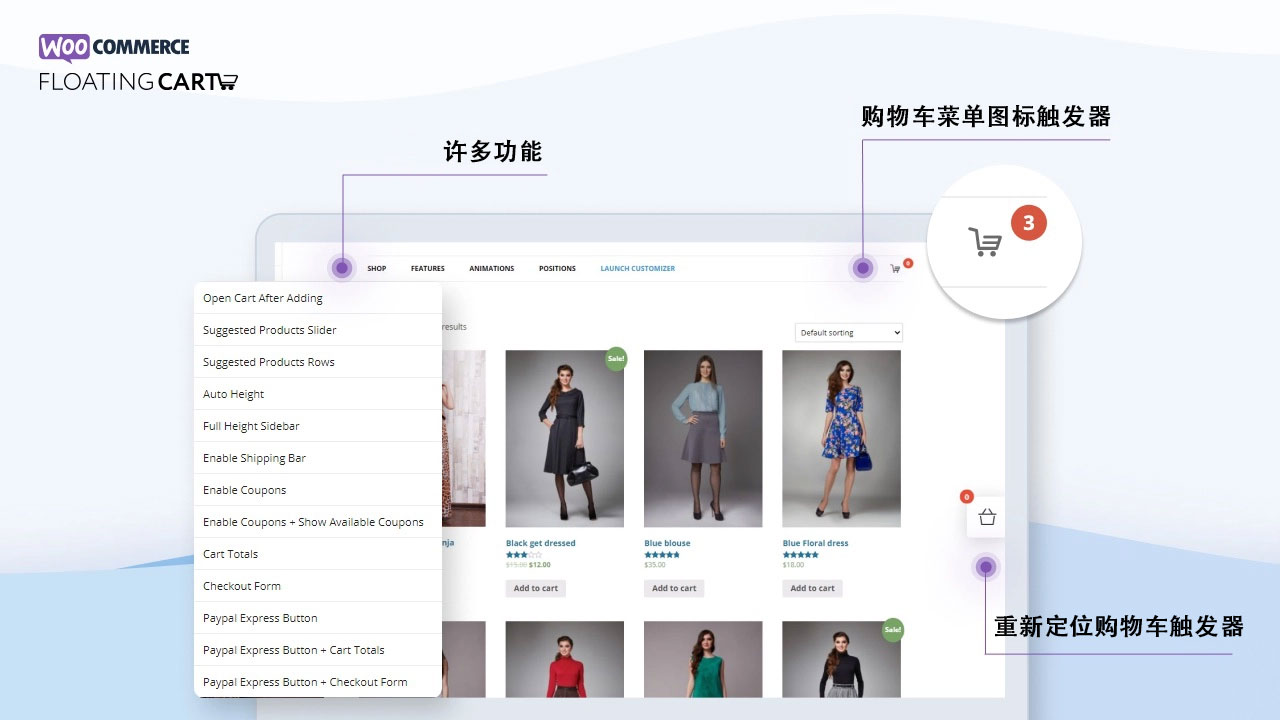Click the Launch Customizer link
Image resolution: width=1280 pixels, height=720 pixels.
click(637, 268)
